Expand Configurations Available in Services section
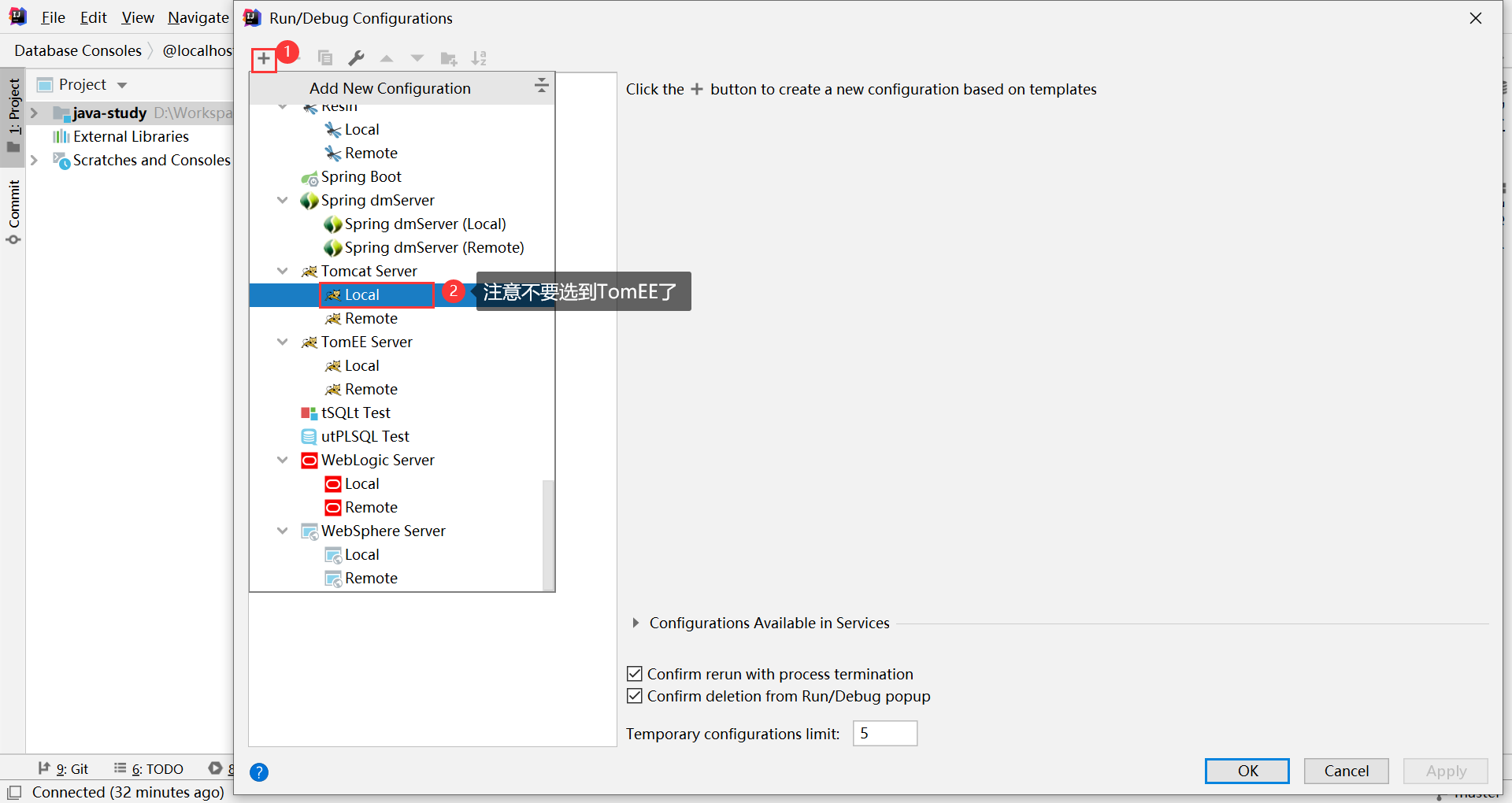 [x=636, y=623]
